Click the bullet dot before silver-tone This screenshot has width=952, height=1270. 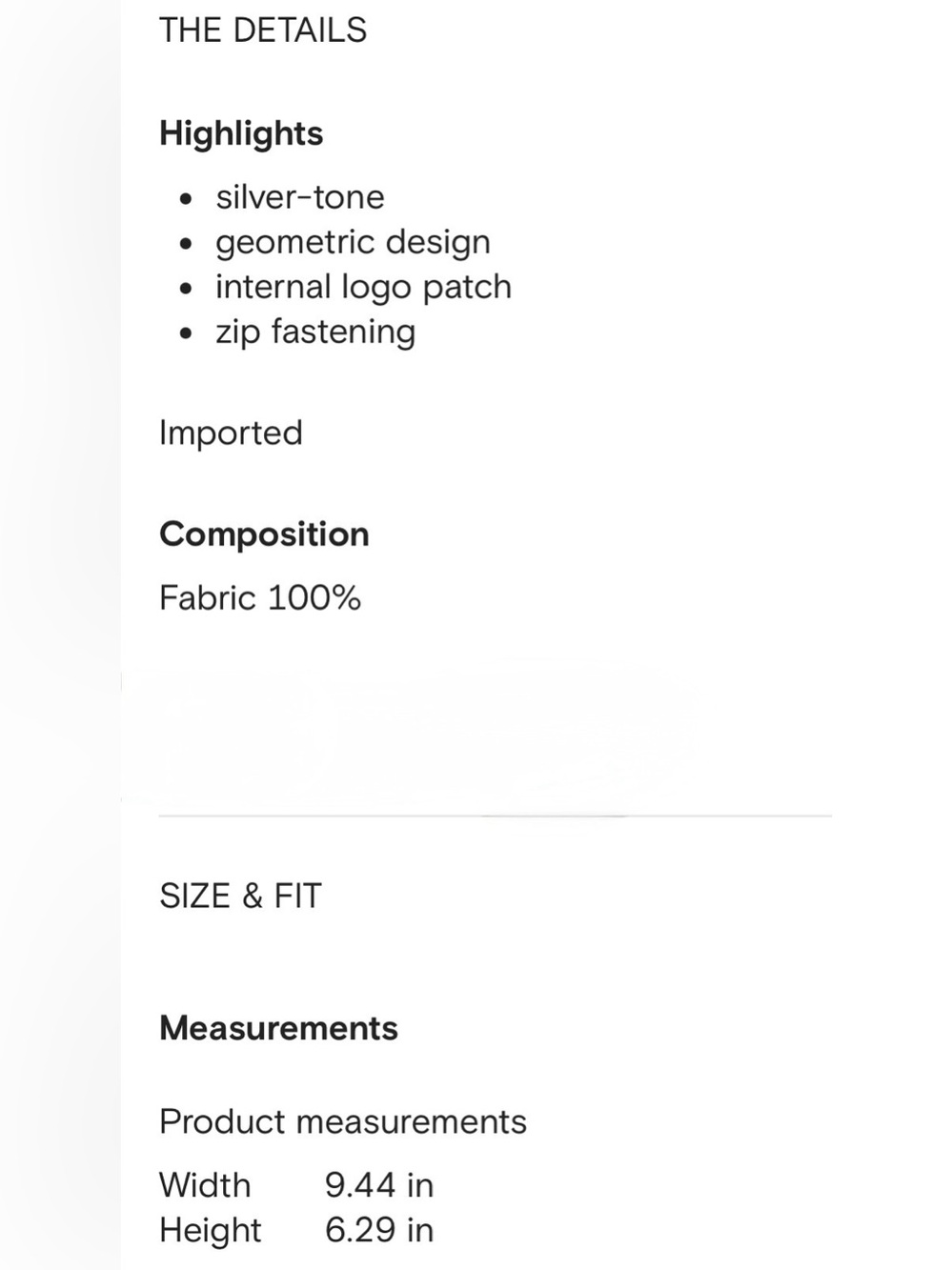[x=186, y=199]
